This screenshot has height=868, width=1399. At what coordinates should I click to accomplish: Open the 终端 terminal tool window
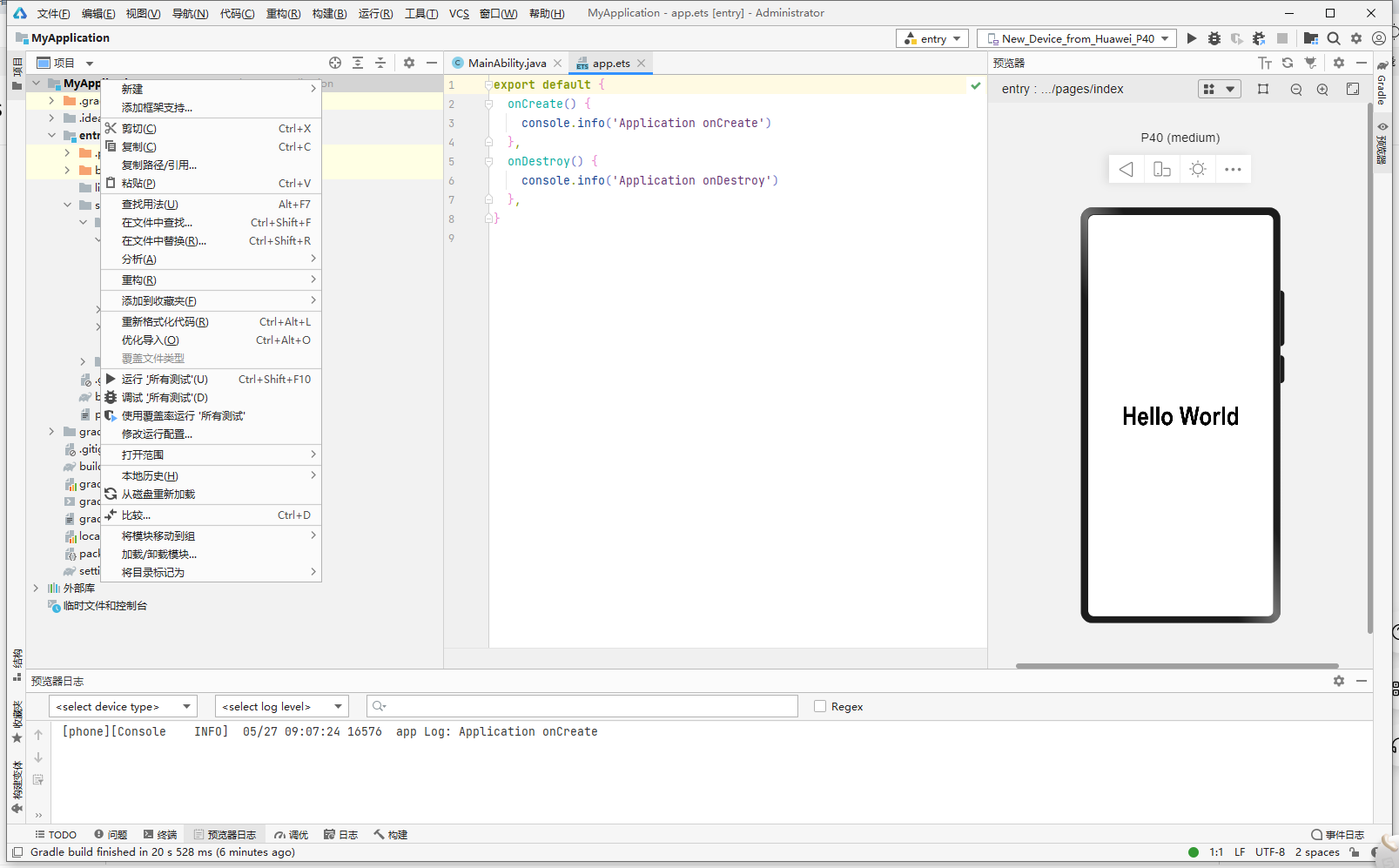160,834
